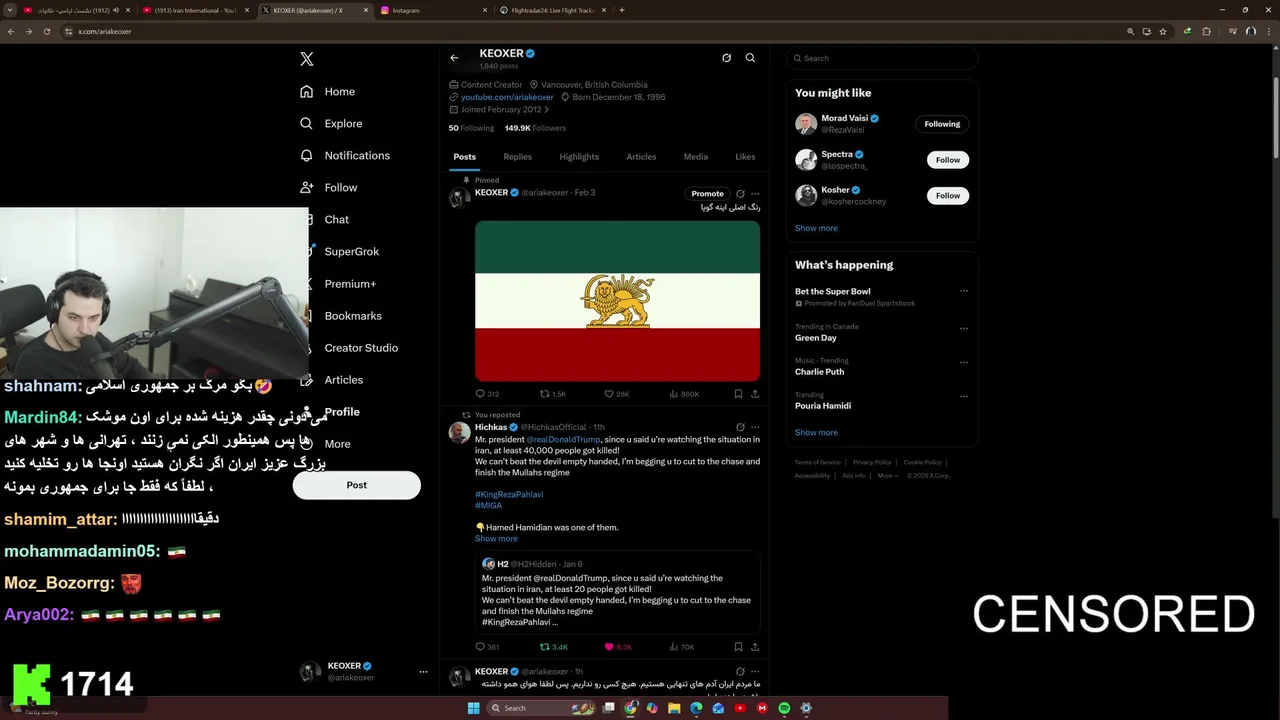Viewport: 1280px width, 720px height.
Task: Switch to the Likes tab
Action: click(745, 157)
